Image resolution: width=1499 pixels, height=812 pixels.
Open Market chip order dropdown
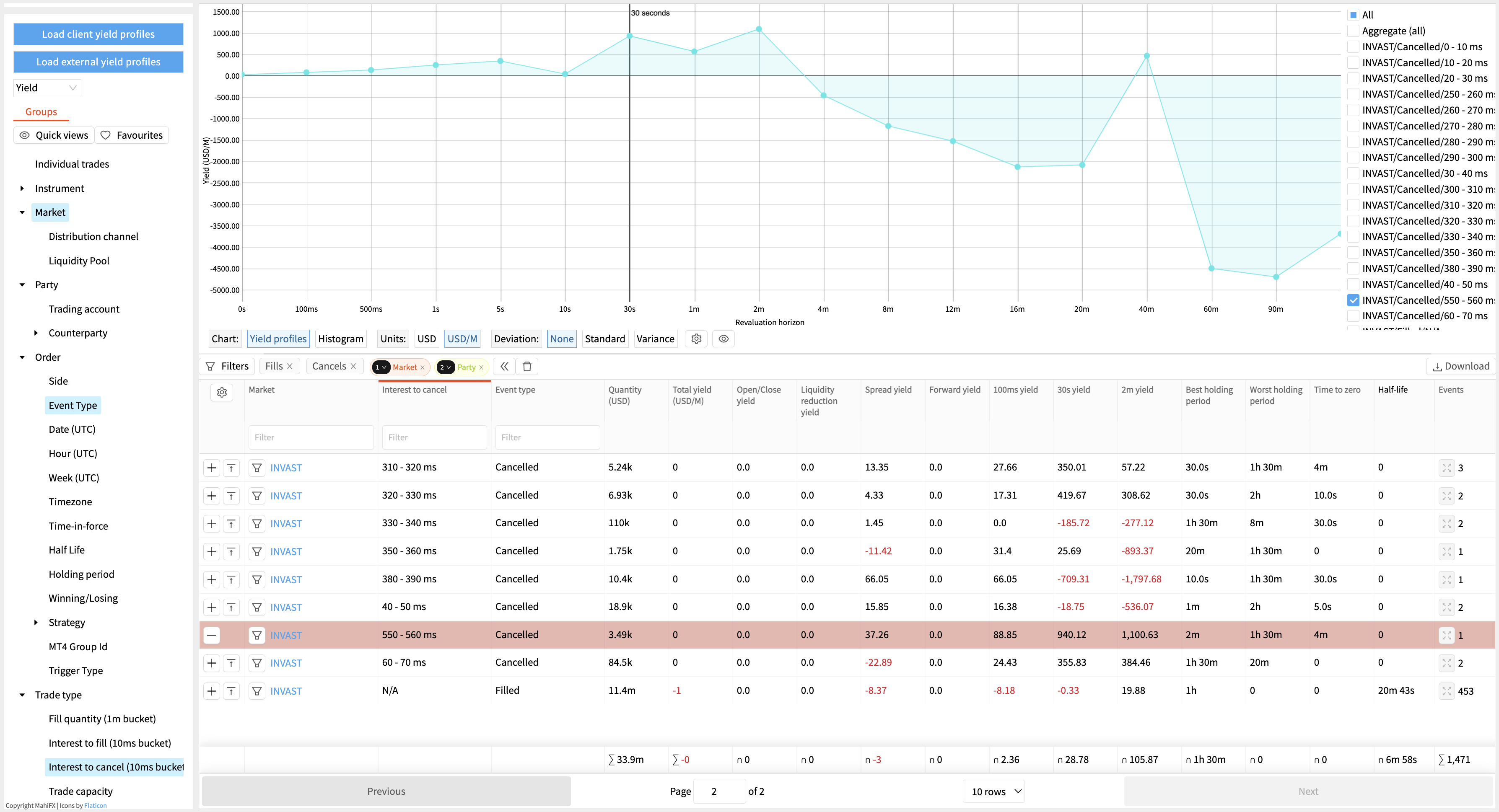click(381, 367)
